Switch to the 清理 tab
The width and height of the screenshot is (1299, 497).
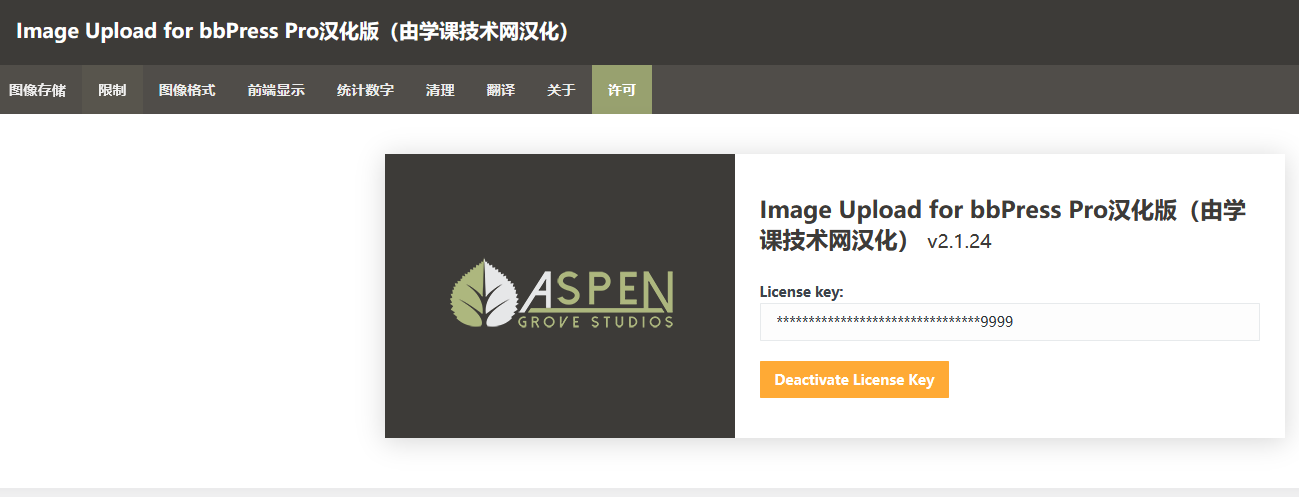pyautogui.click(x=440, y=90)
